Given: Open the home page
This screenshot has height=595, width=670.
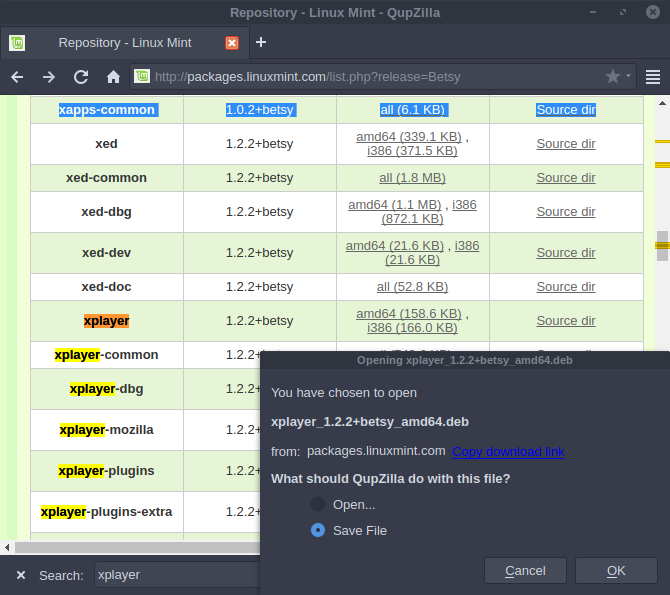Looking at the screenshot, I should pyautogui.click(x=113, y=77).
